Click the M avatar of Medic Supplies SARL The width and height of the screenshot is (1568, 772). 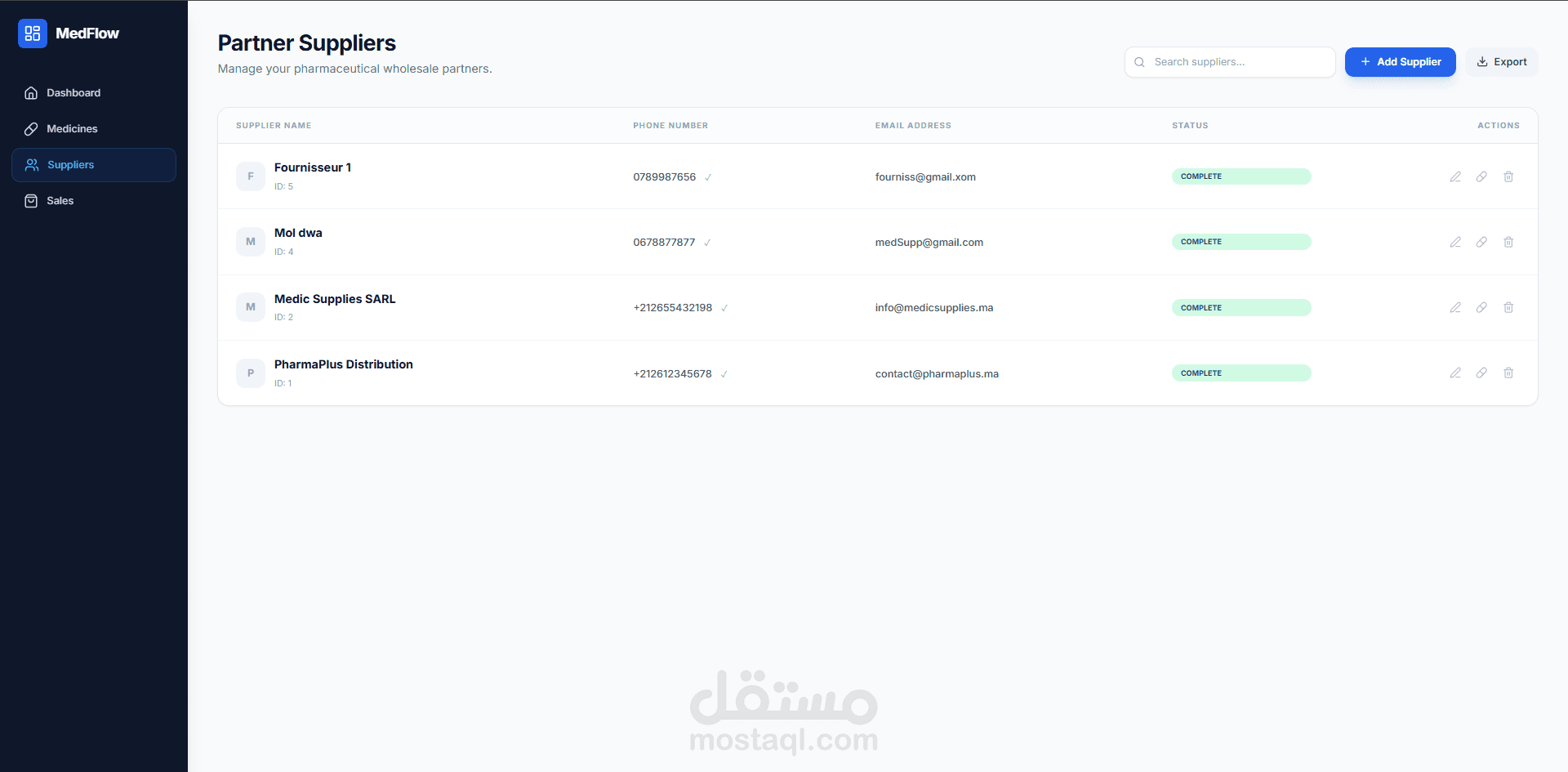[x=251, y=307]
